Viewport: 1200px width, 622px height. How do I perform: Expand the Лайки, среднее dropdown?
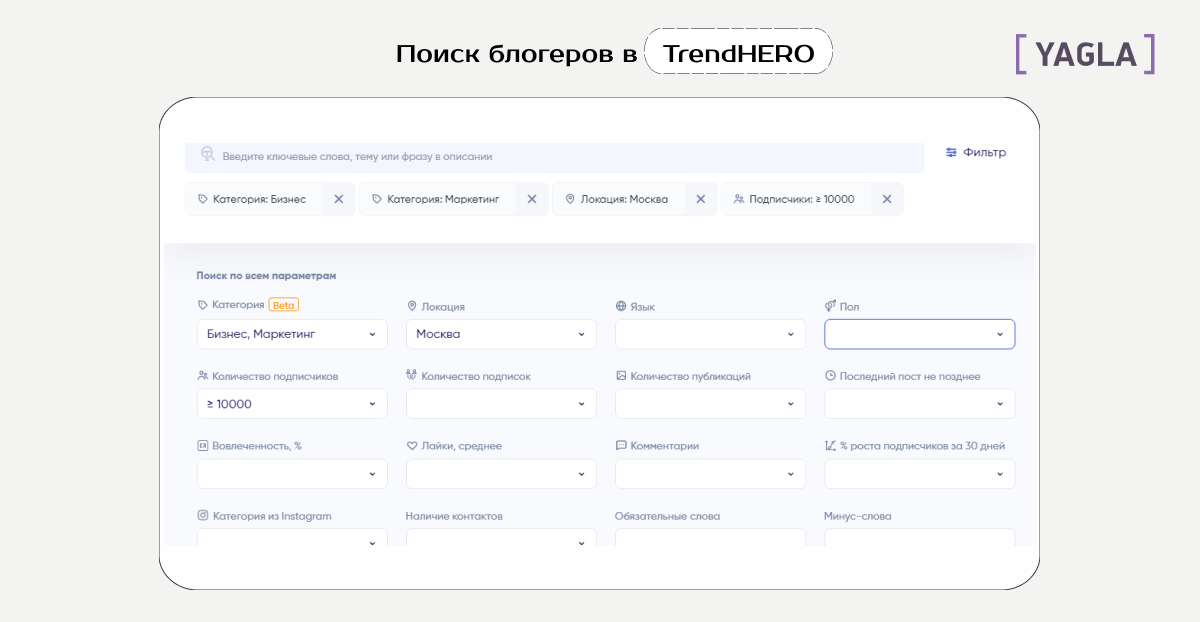pos(501,474)
